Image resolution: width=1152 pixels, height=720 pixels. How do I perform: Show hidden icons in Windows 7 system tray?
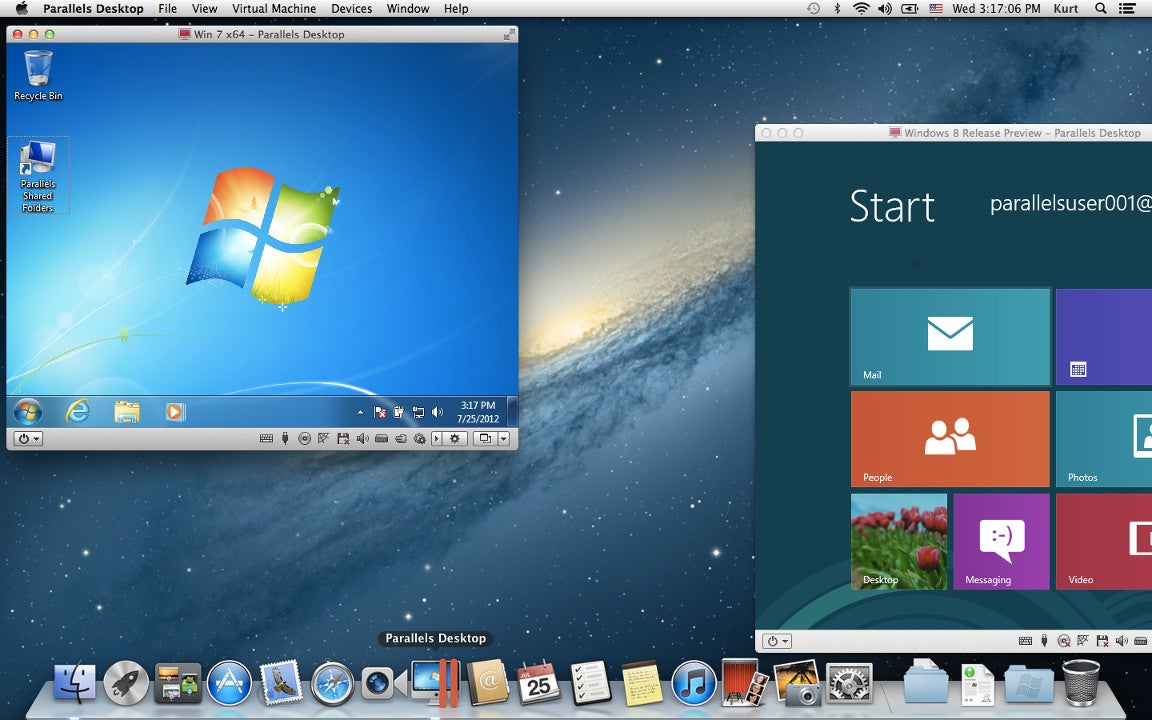tap(360, 412)
